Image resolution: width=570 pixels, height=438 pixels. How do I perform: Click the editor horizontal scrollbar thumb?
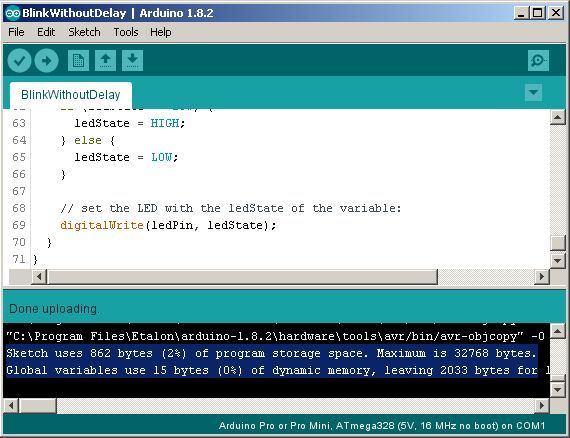(242, 276)
